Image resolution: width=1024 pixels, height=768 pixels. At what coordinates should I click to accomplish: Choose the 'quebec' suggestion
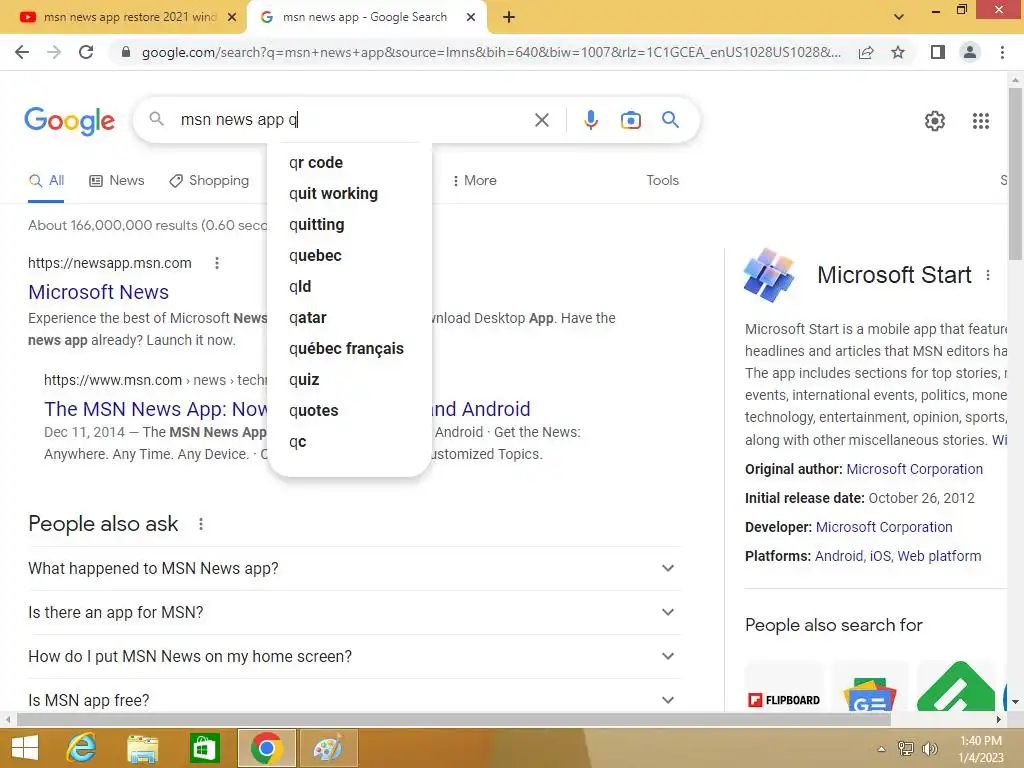(x=349, y=255)
